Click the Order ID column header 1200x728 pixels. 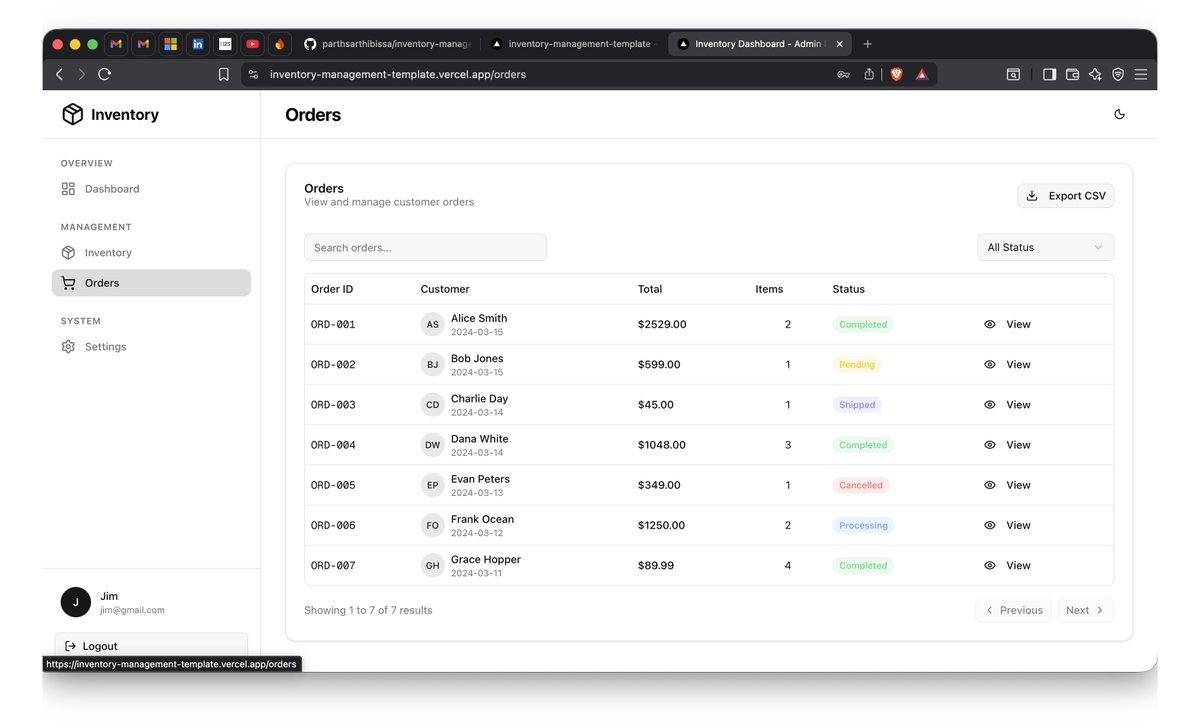coord(332,289)
